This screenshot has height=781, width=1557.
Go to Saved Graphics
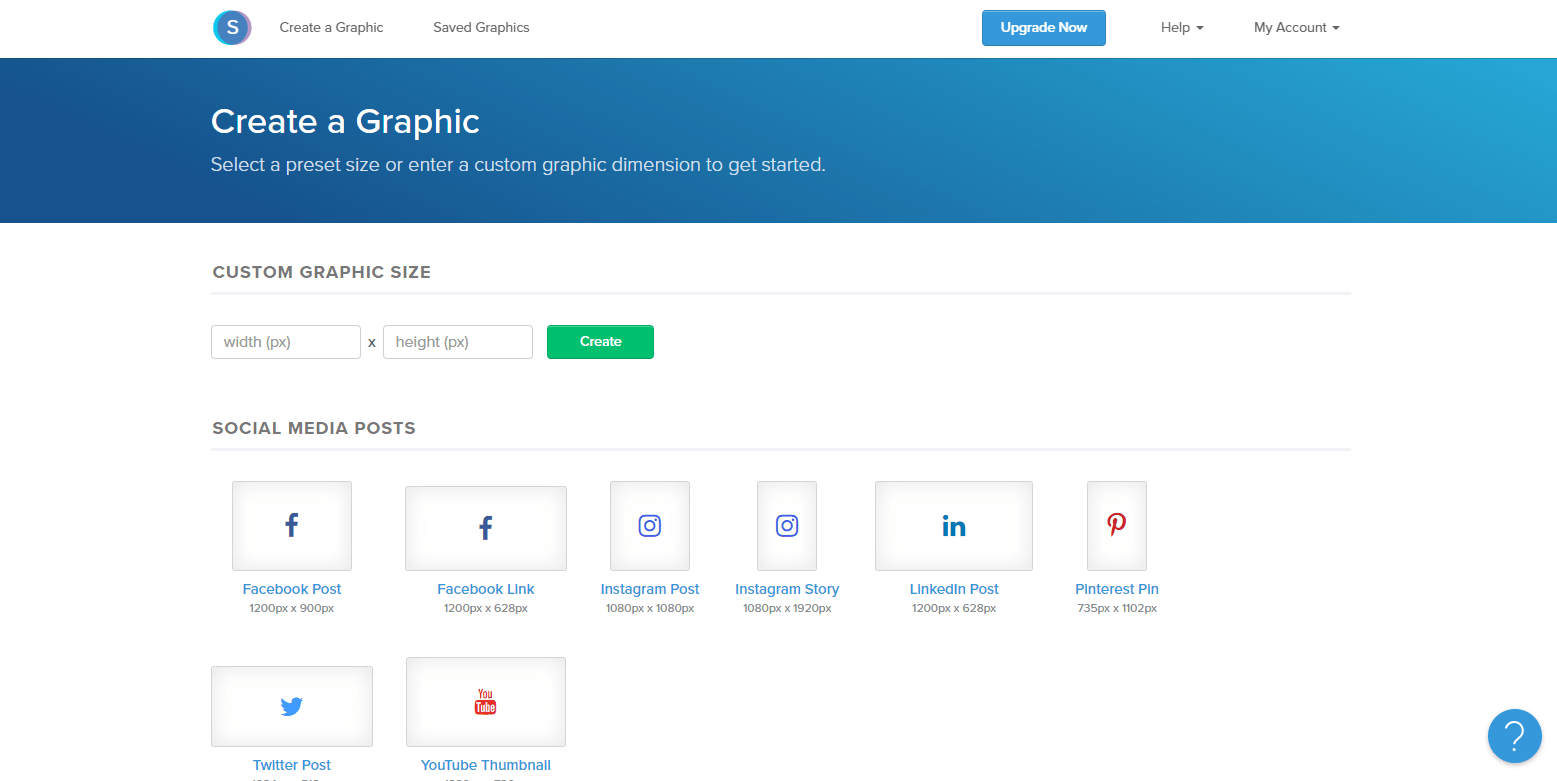click(481, 28)
